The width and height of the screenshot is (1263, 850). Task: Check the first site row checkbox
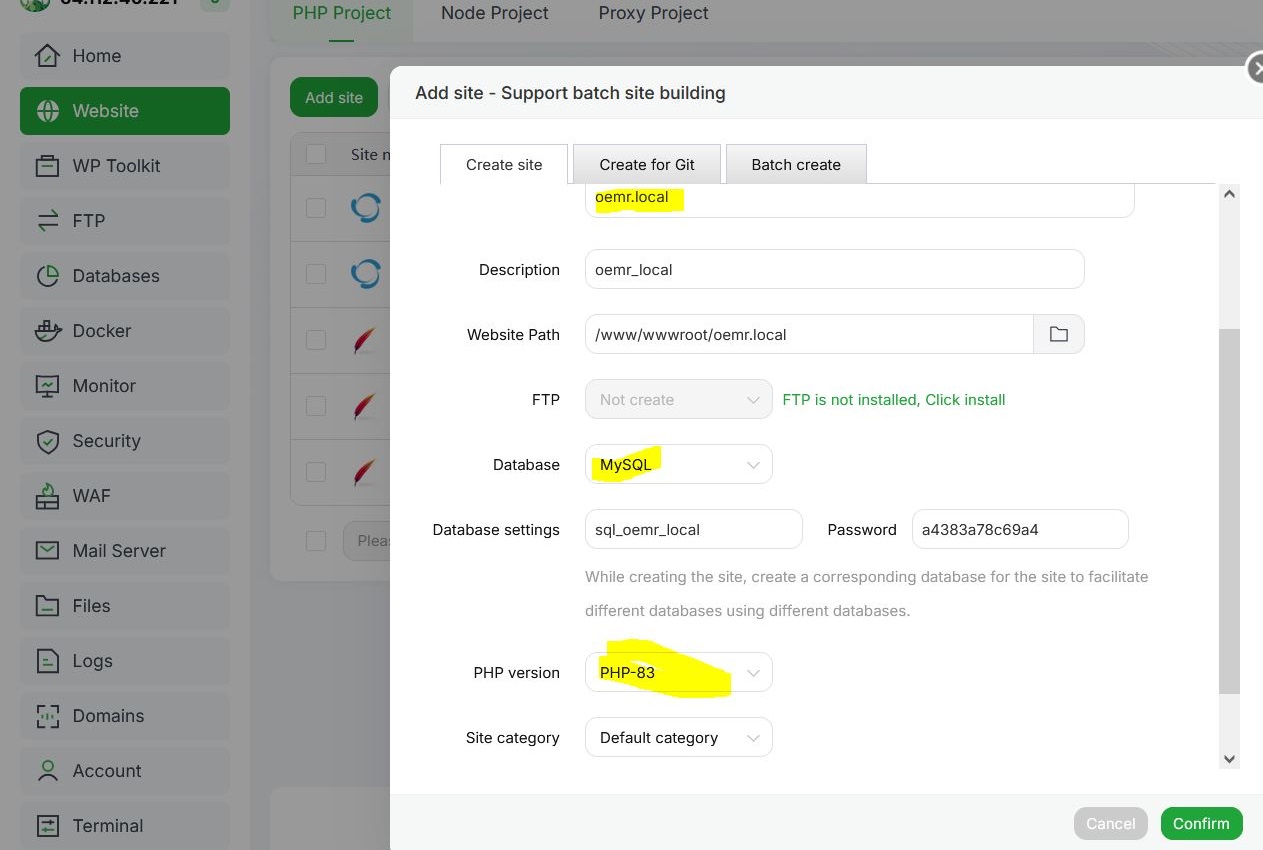(316, 207)
